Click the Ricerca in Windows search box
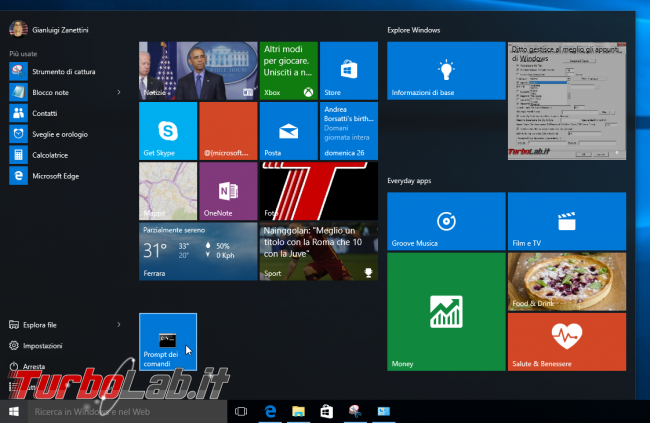650x423 pixels. pos(128,411)
